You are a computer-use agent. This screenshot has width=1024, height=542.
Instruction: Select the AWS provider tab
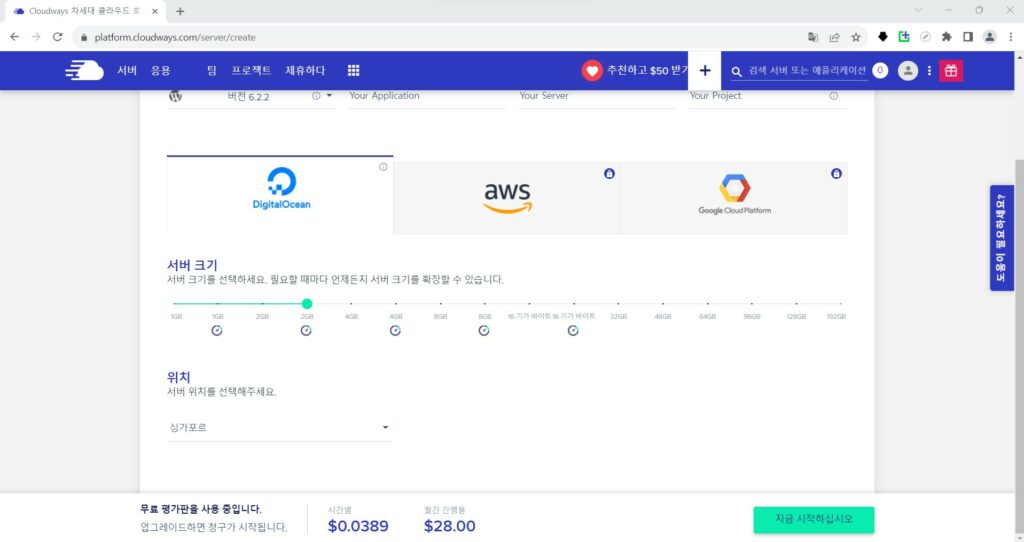pyautogui.click(x=507, y=199)
